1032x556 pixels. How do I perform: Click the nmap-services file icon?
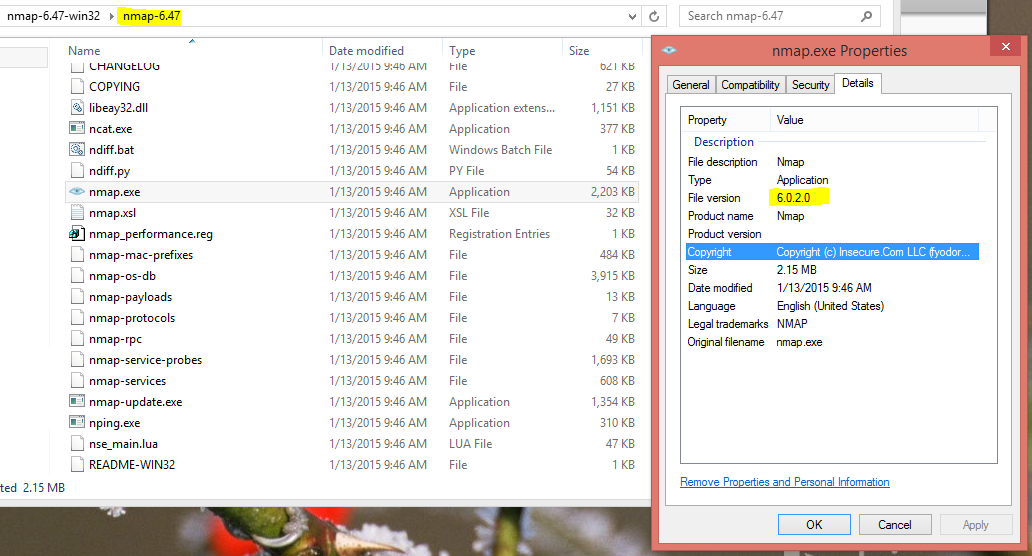(x=77, y=381)
